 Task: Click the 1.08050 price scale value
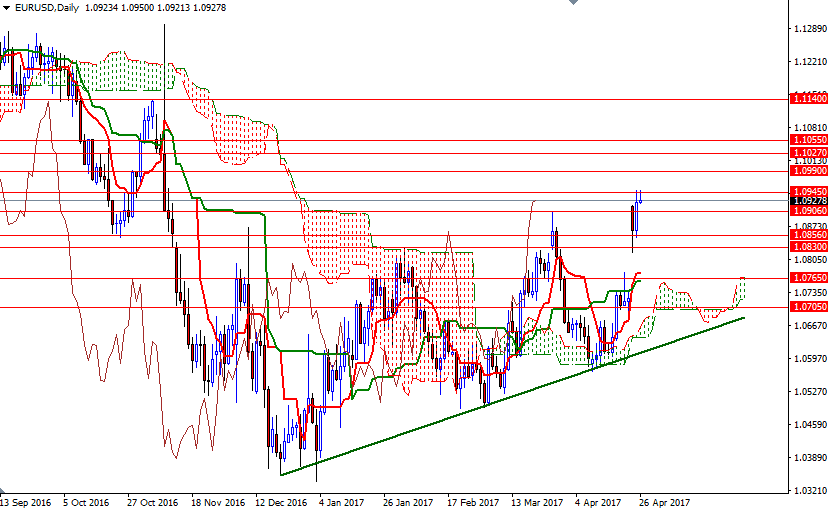pyautogui.click(x=811, y=259)
